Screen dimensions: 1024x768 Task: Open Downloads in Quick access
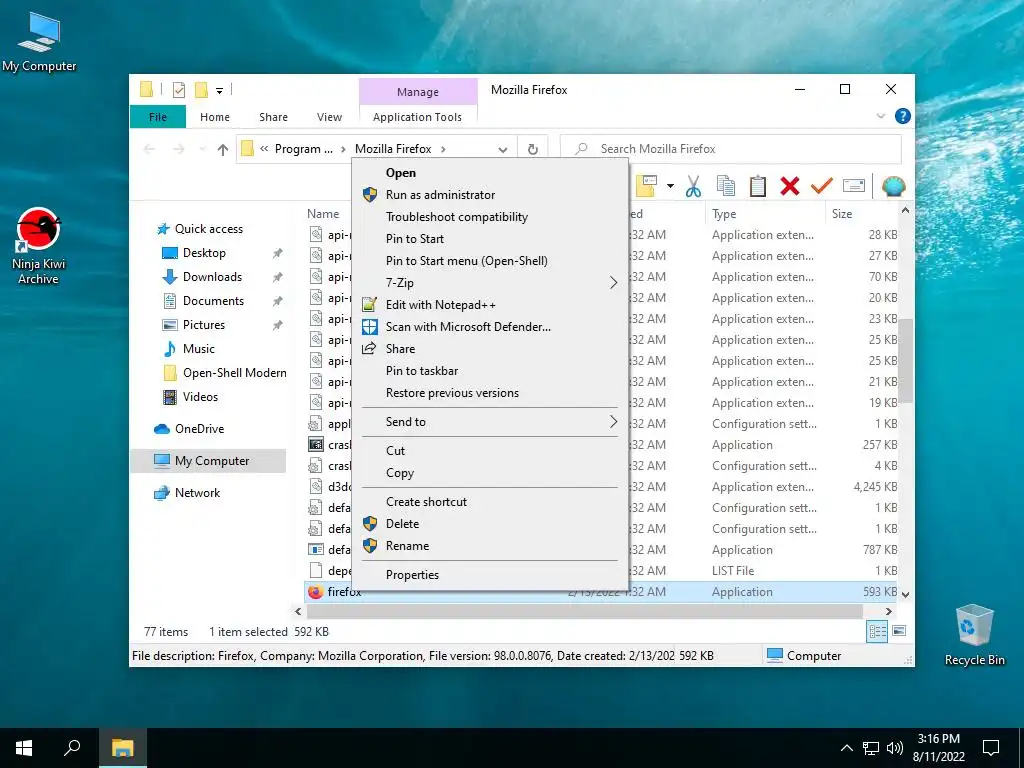(x=212, y=277)
